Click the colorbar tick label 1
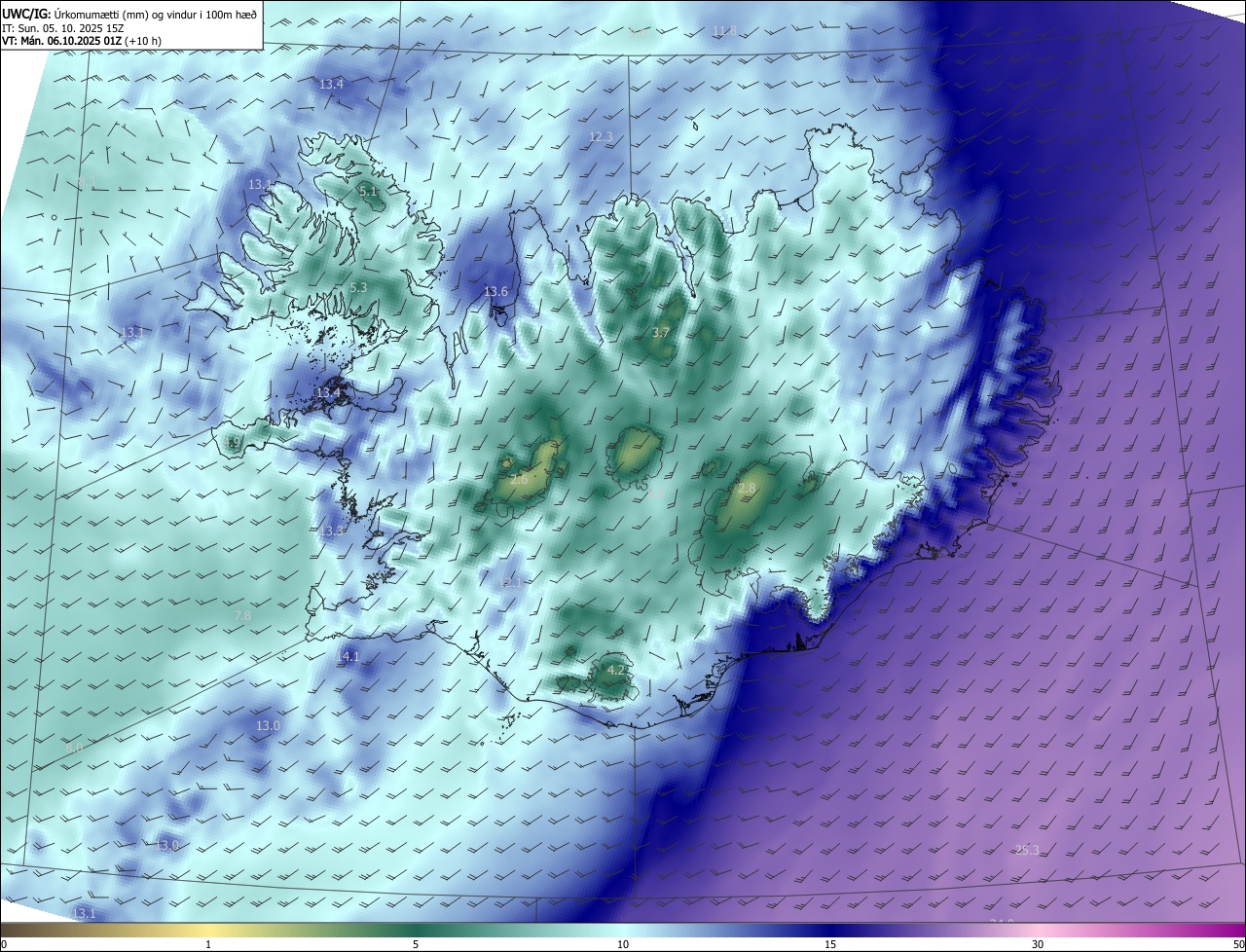1246x952 pixels. [208, 944]
